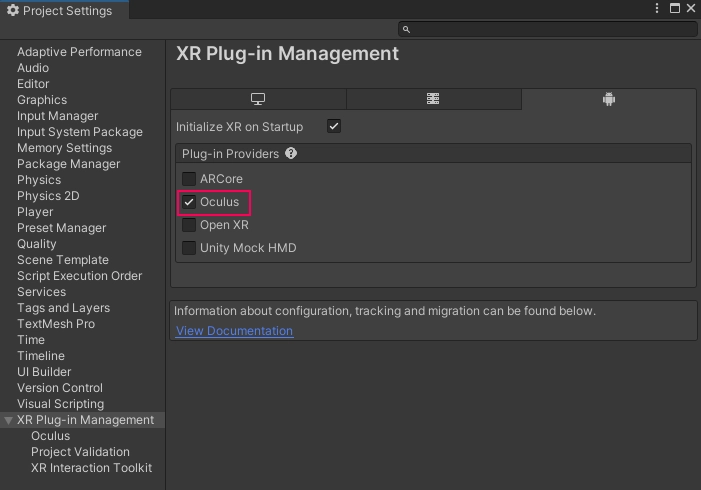
Task: Open Preset Manager settings
Action: (61, 228)
